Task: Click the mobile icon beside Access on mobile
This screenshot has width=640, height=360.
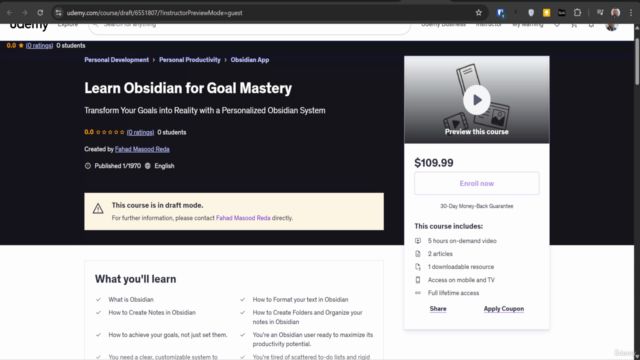Action: (418, 280)
